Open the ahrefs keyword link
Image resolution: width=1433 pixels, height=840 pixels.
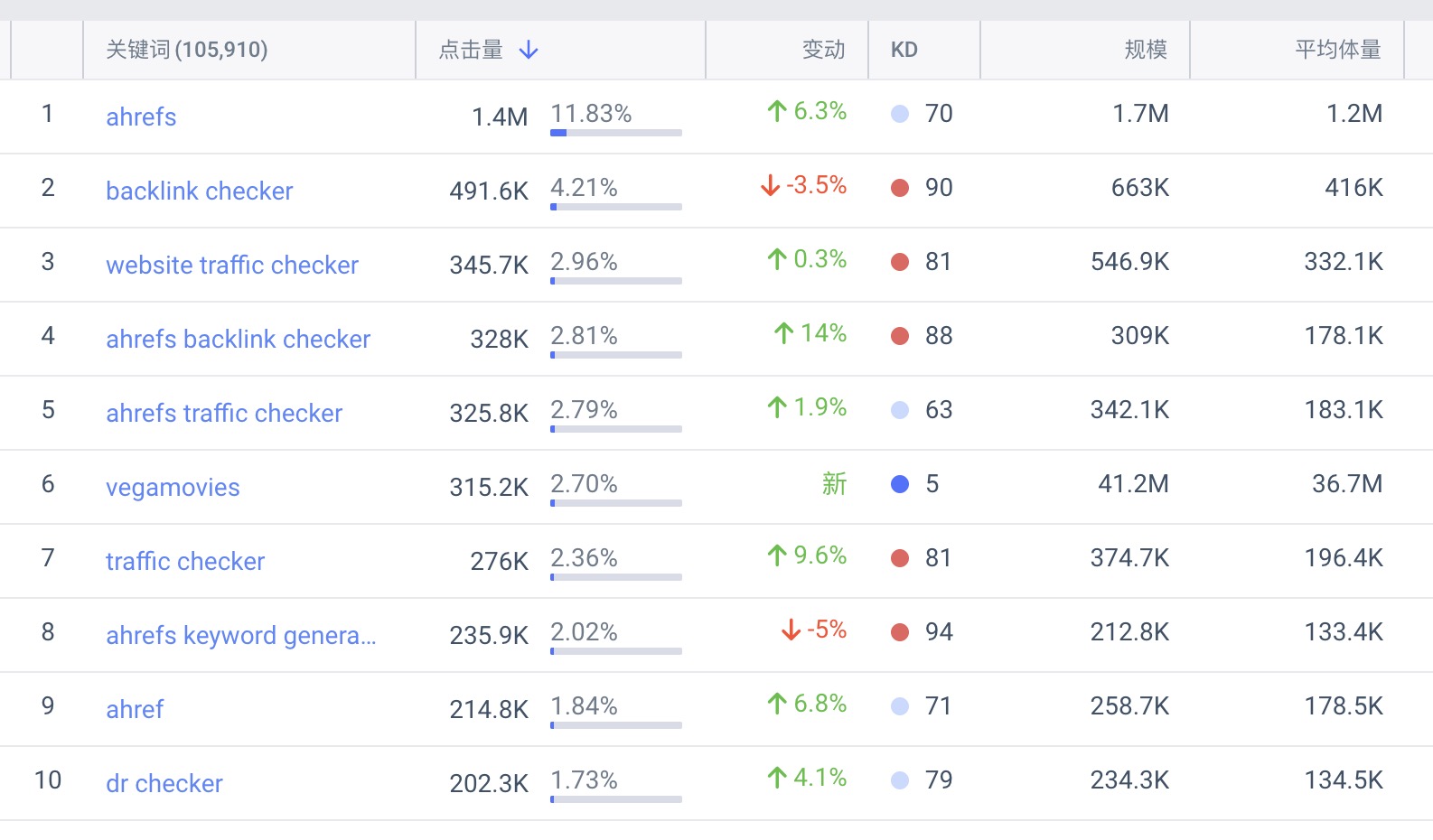click(x=141, y=117)
